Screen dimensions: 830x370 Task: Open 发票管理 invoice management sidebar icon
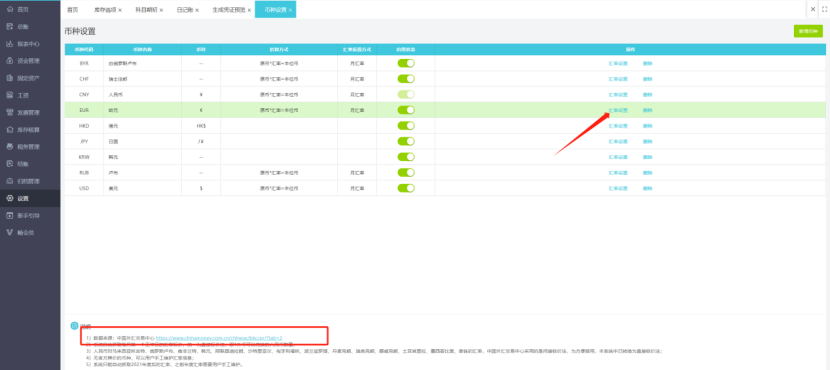pyautogui.click(x=10, y=112)
